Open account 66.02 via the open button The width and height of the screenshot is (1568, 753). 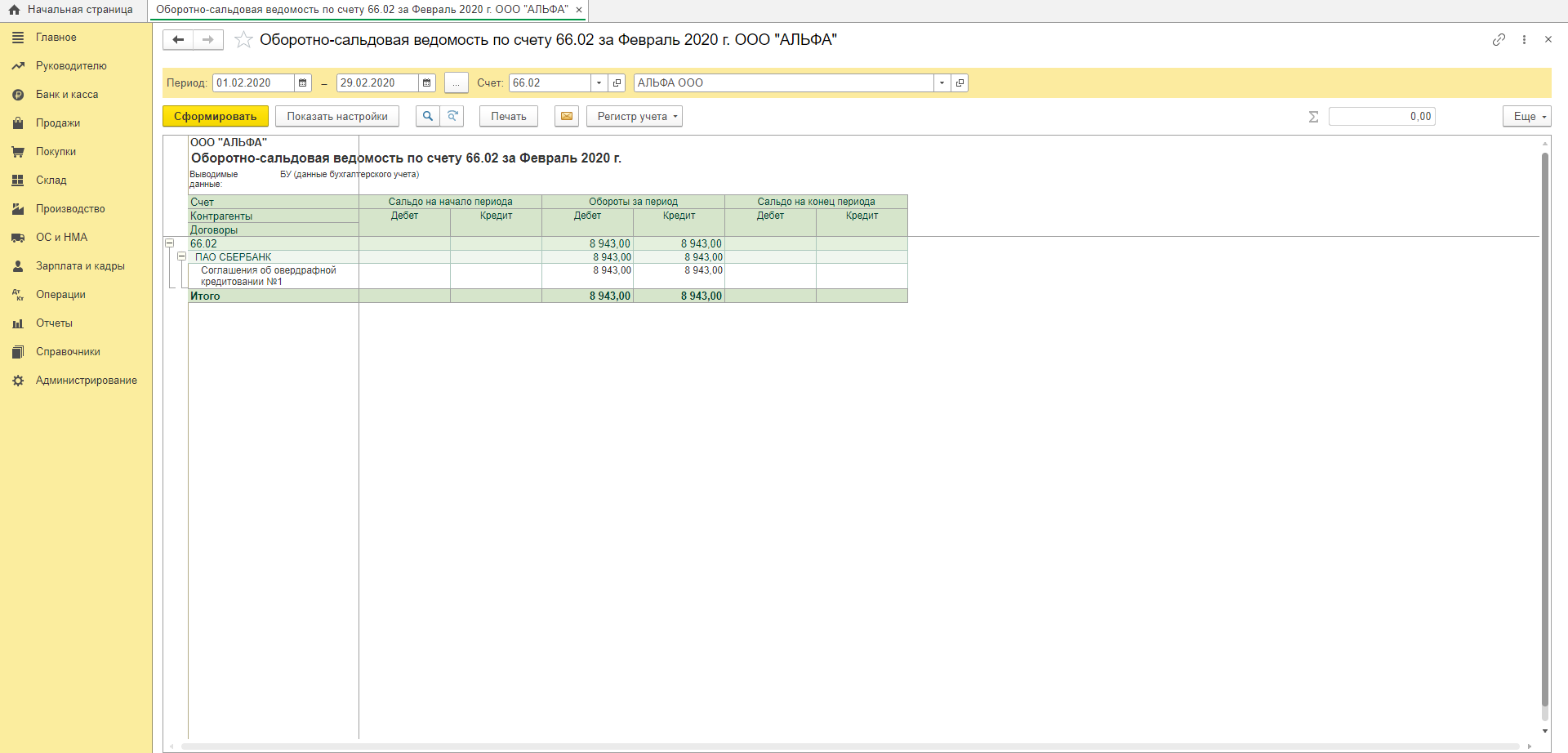point(617,83)
